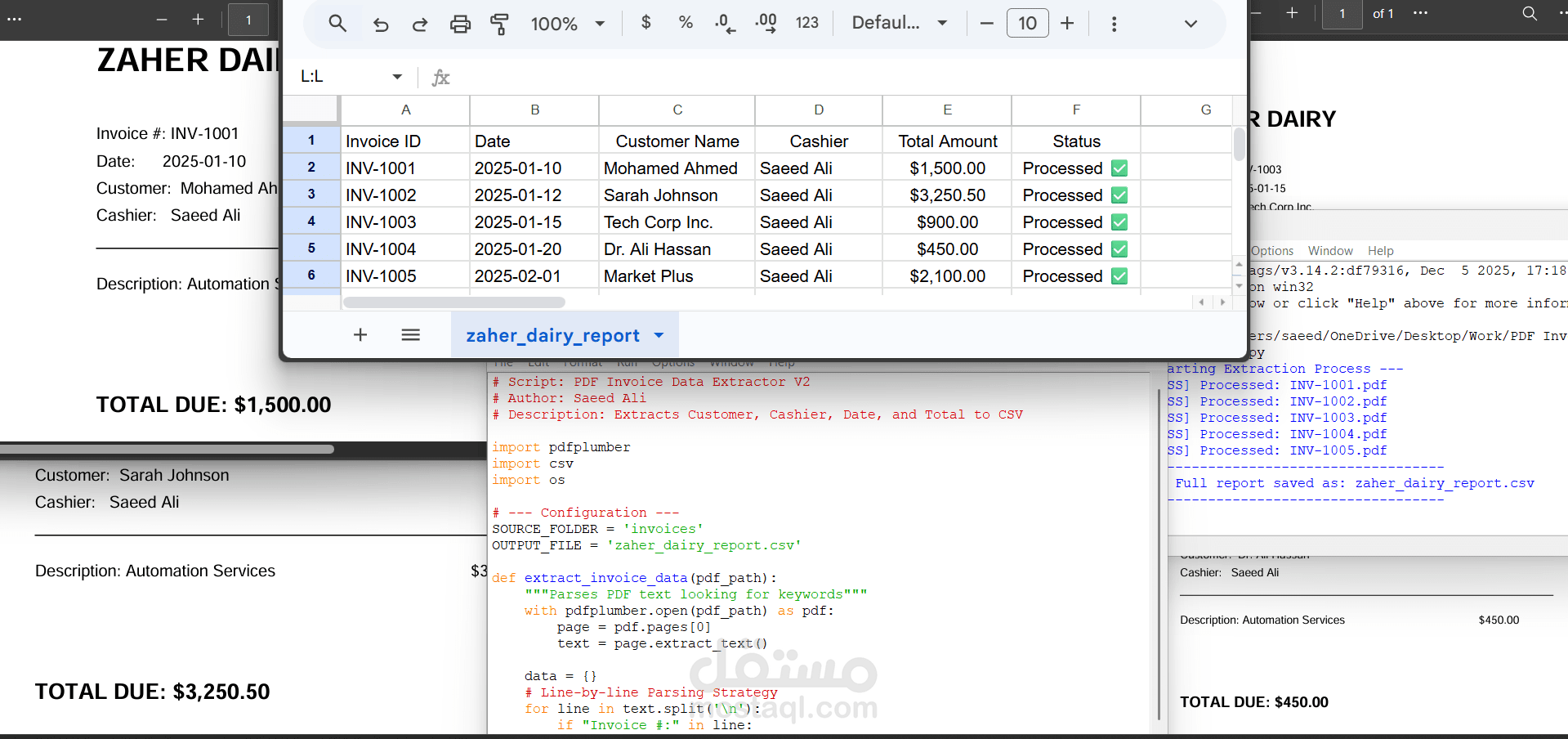Open the 123 more formats menu

807,23
